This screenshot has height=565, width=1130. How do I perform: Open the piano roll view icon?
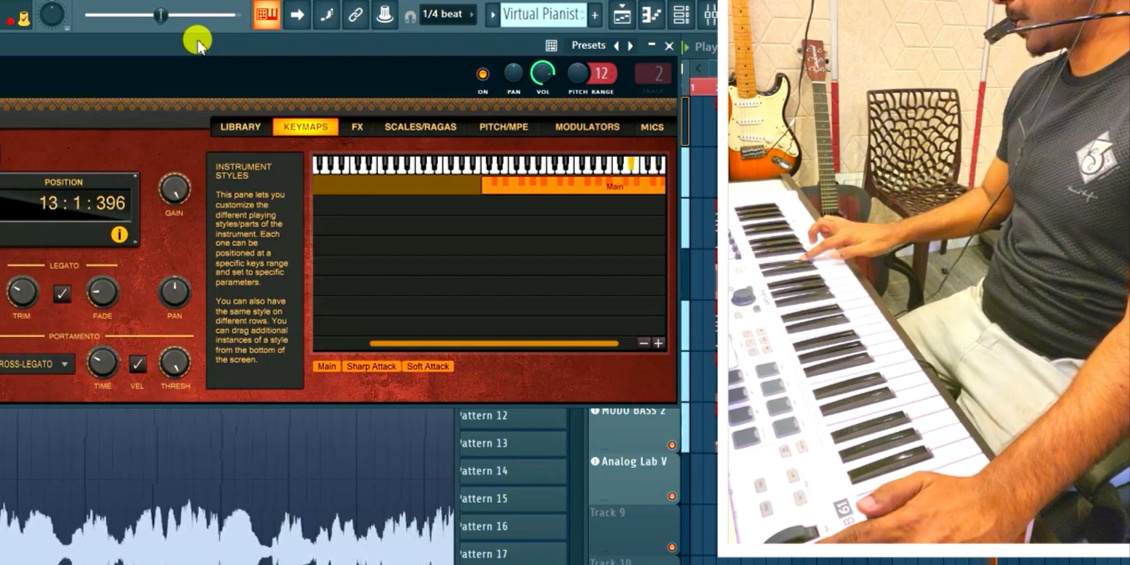pyautogui.click(x=651, y=14)
